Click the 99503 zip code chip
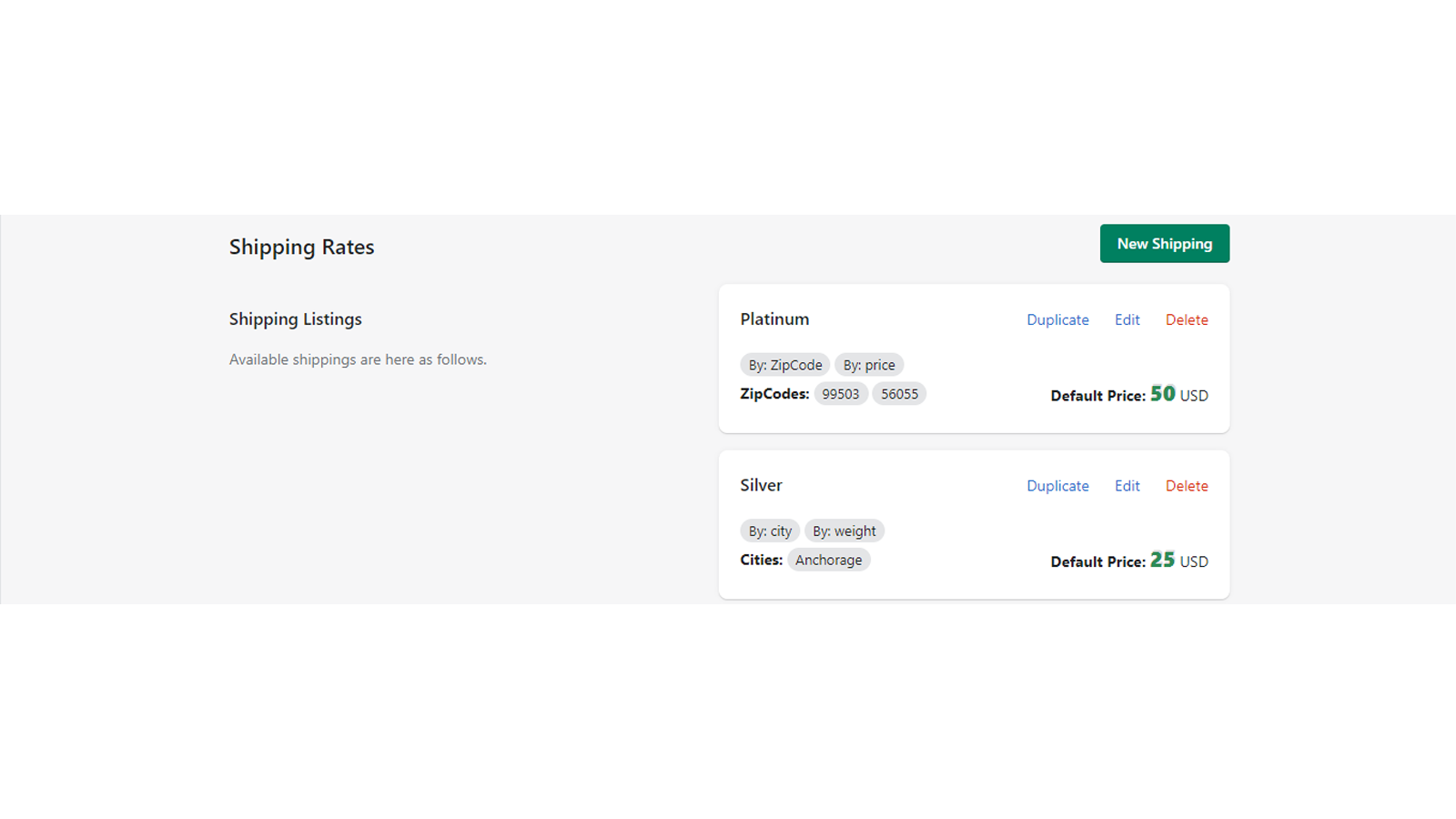1456x819 pixels. tap(840, 393)
